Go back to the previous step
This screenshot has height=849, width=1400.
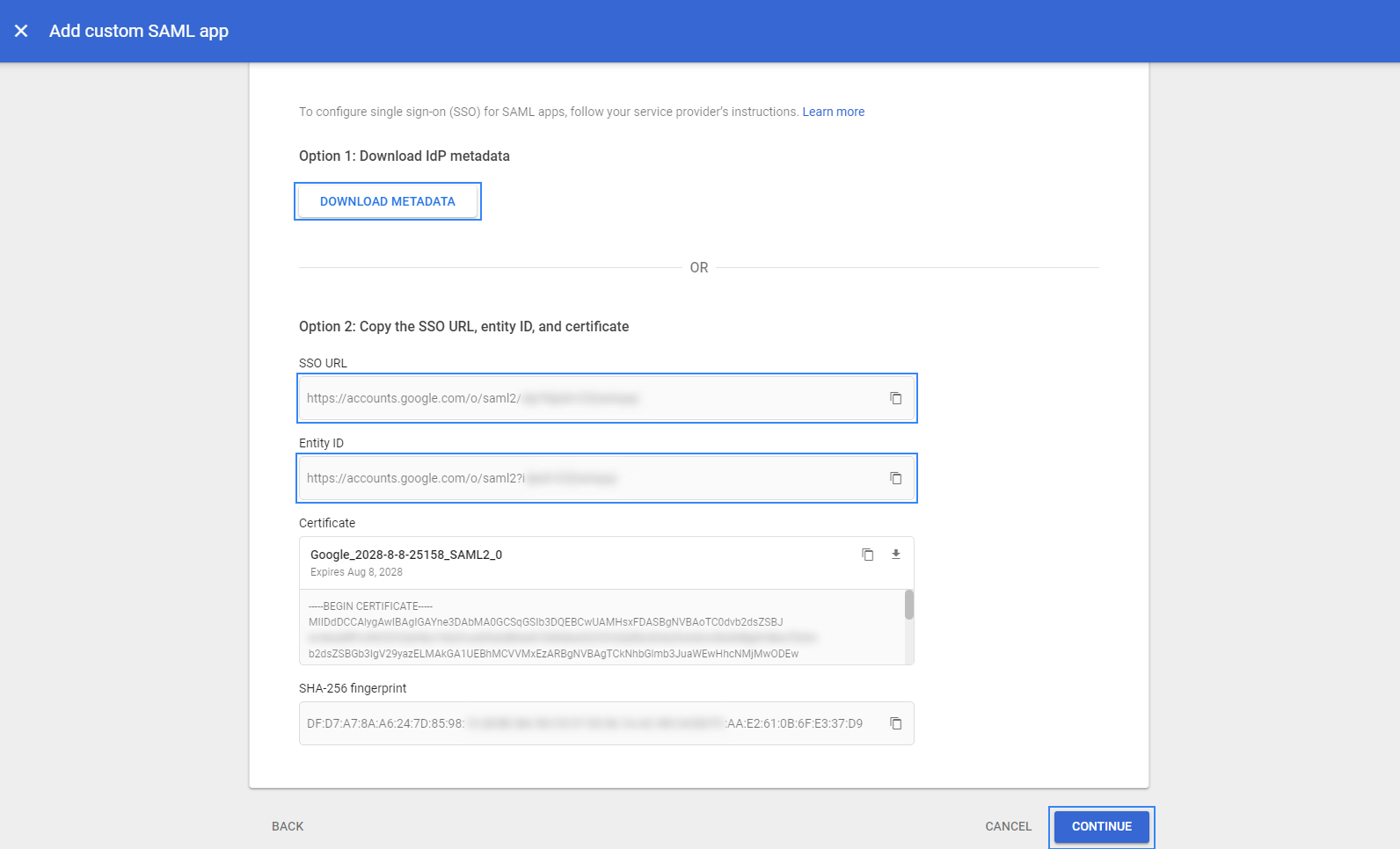click(288, 826)
